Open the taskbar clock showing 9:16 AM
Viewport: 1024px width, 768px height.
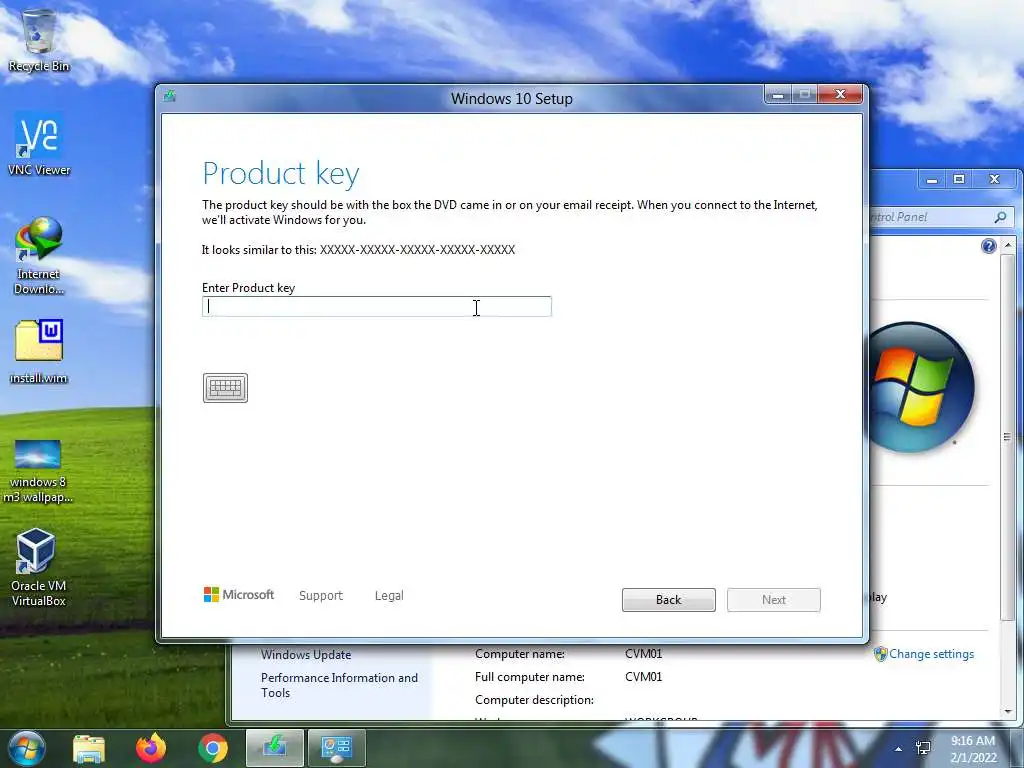pyautogui.click(x=973, y=749)
